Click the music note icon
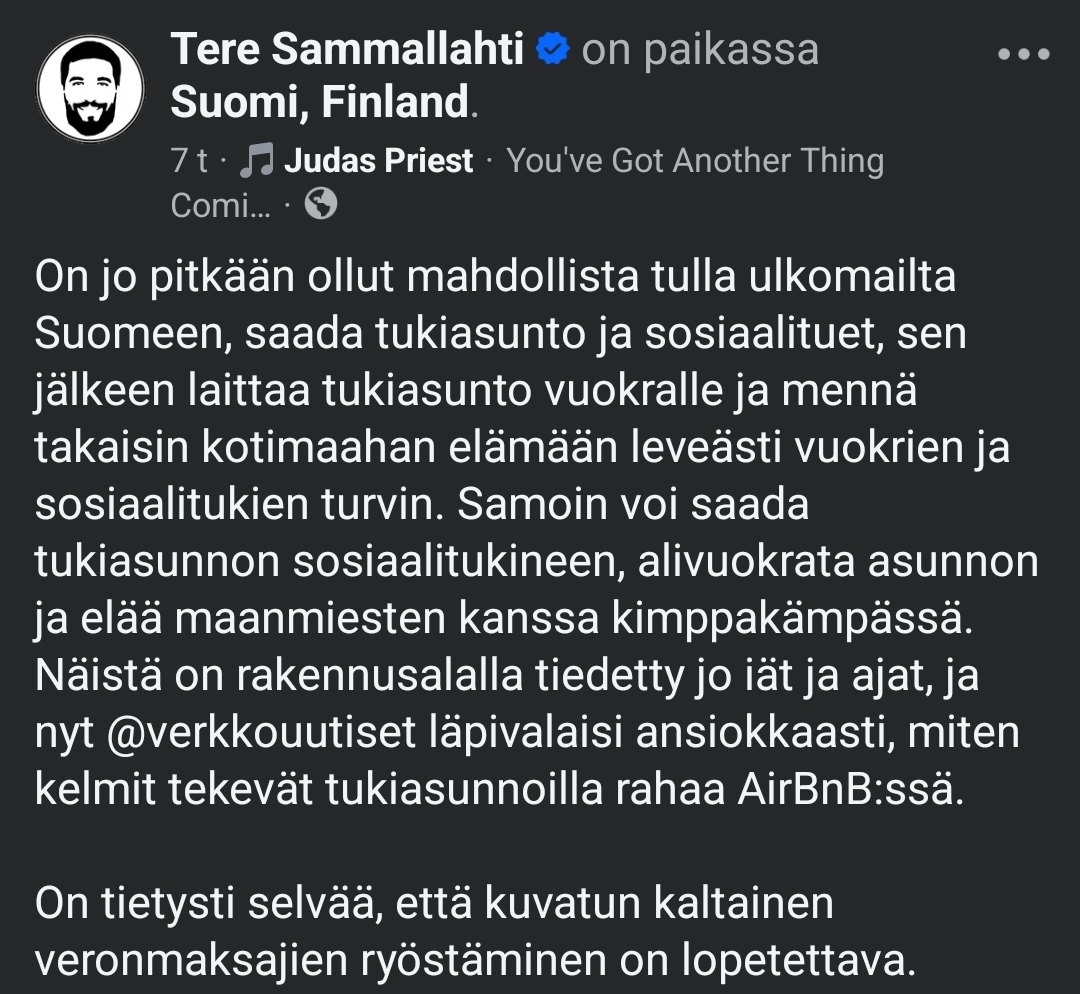The width and height of the screenshot is (1080, 994). coord(259,161)
